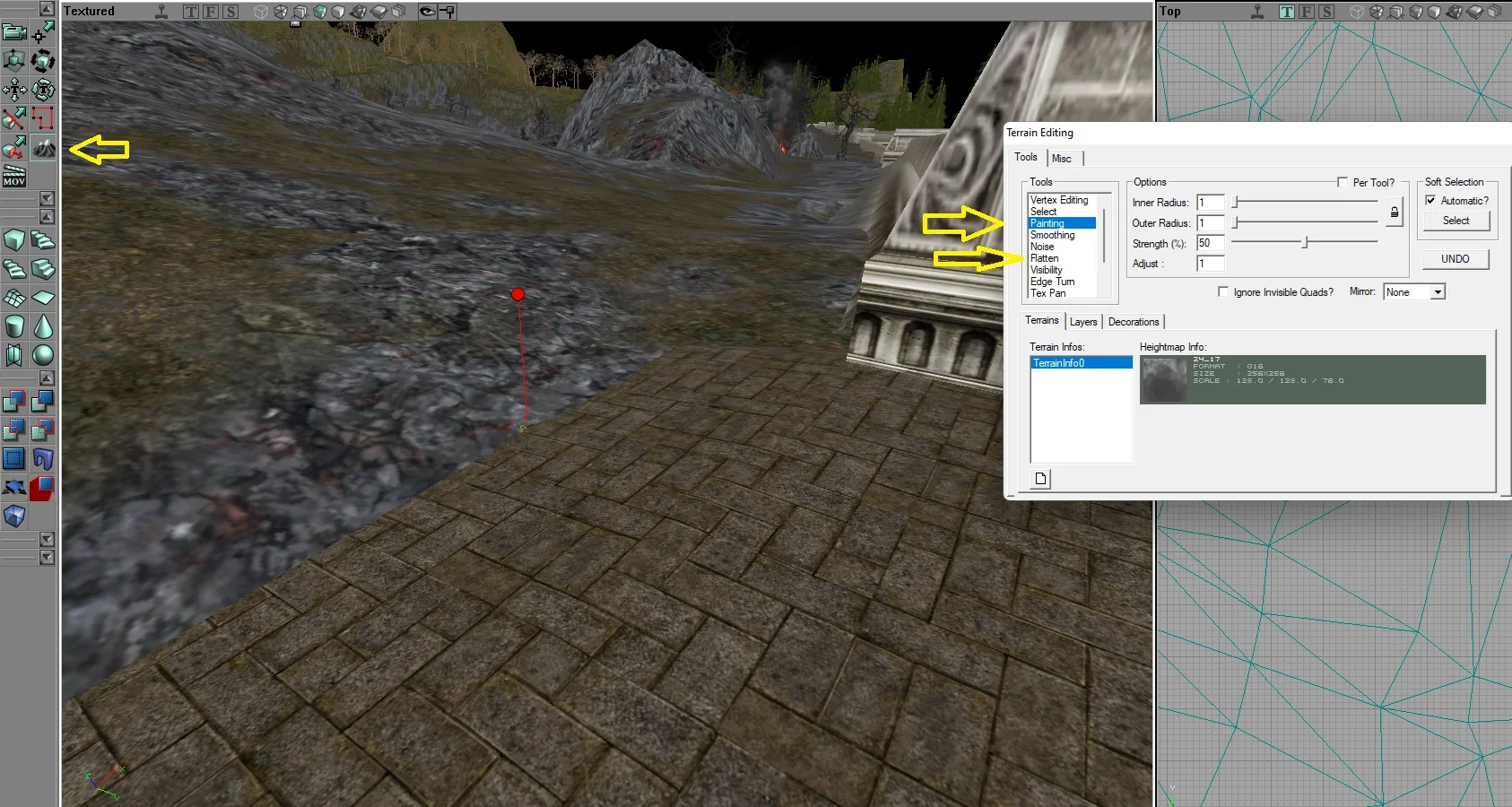
Task: Click the Add brush icon
Action: coord(14,402)
